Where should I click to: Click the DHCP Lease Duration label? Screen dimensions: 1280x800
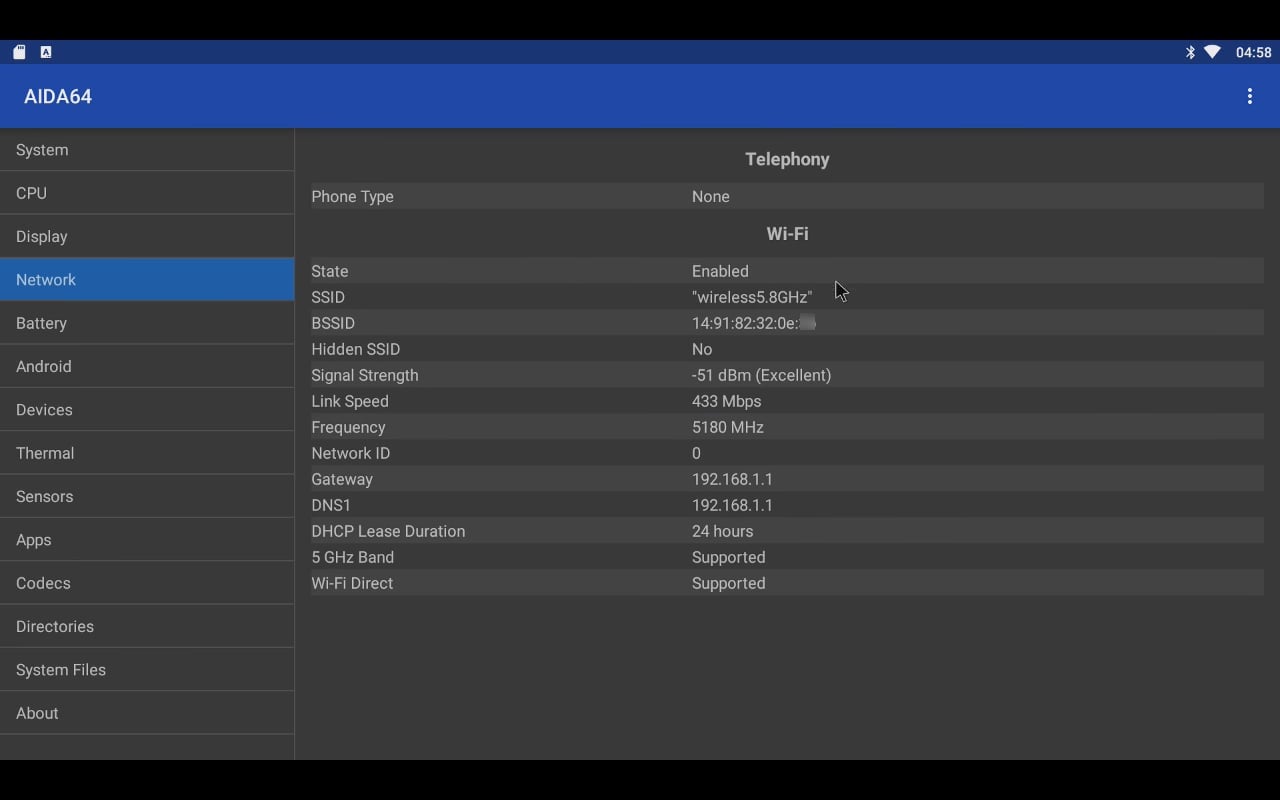pyautogui.click(x=388, y=531)
